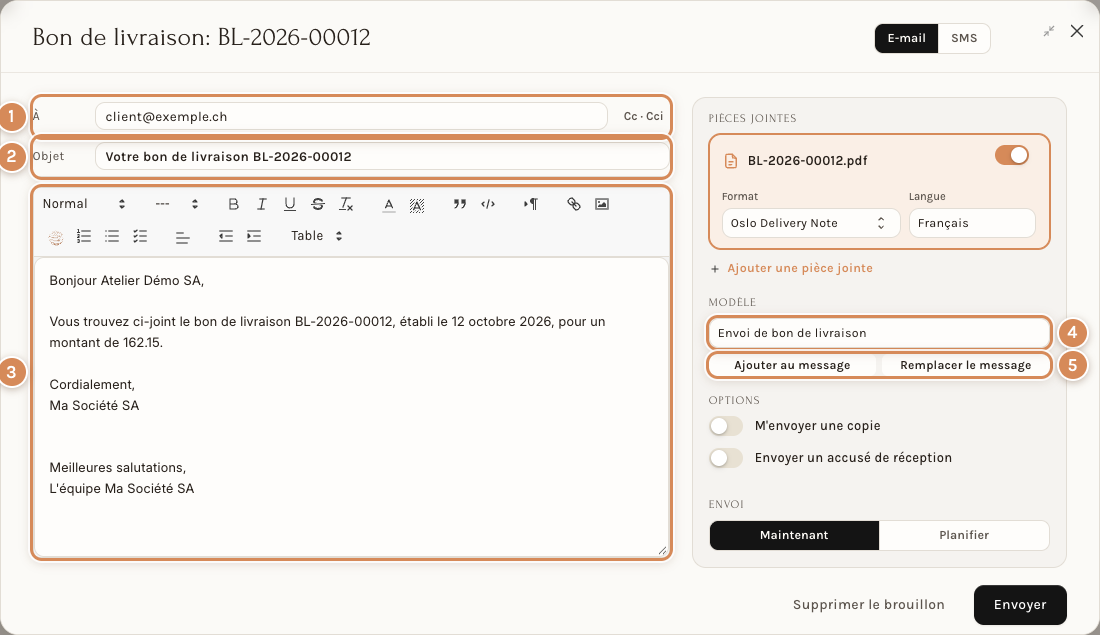Toggle bold formatting in the editor
Viewport: 1100px width, 635px height.
point(234,204)
